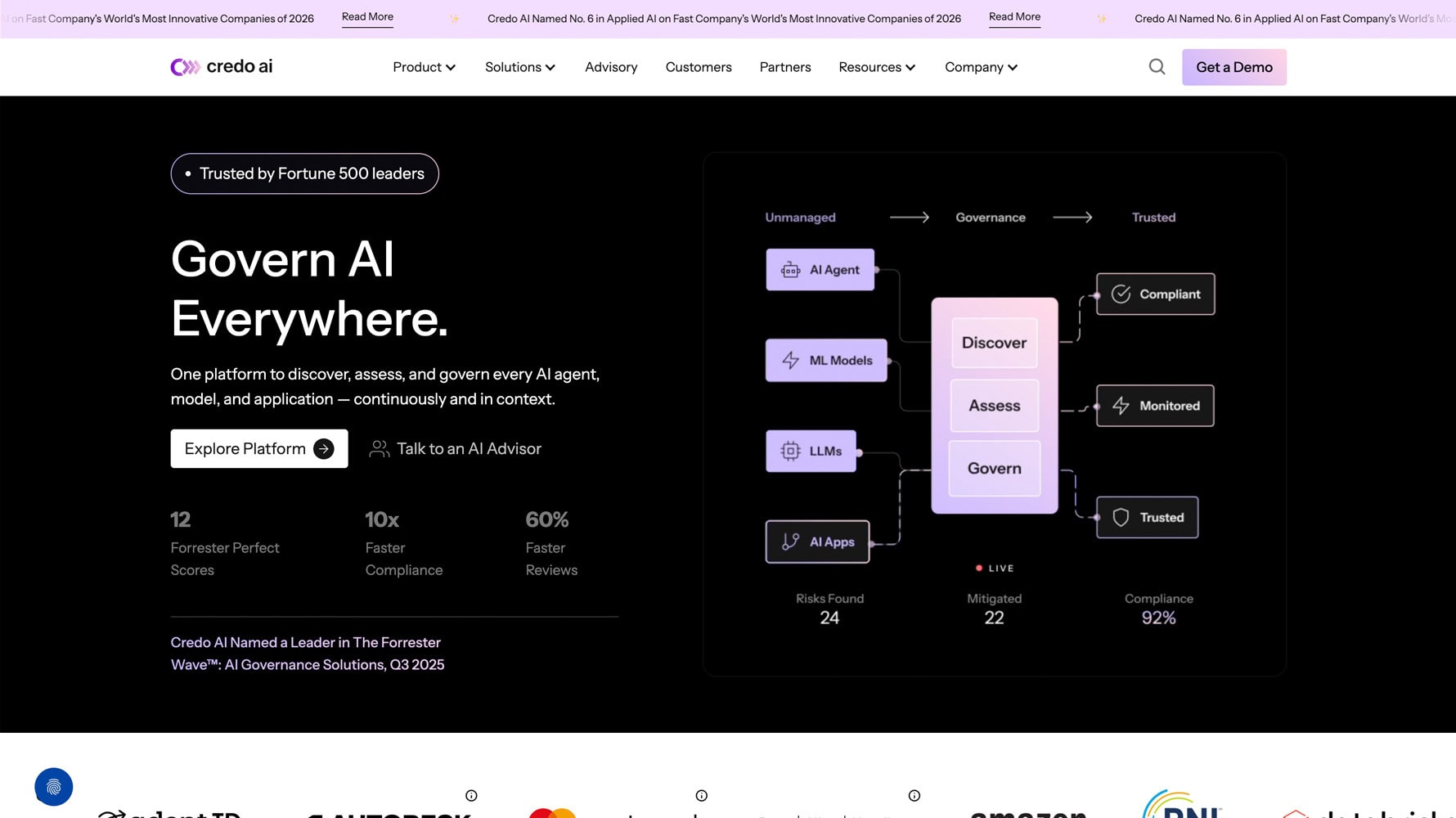Click the Unmanaged heading in the diagram
This screenshot has height=818, width=1456.
800,218
